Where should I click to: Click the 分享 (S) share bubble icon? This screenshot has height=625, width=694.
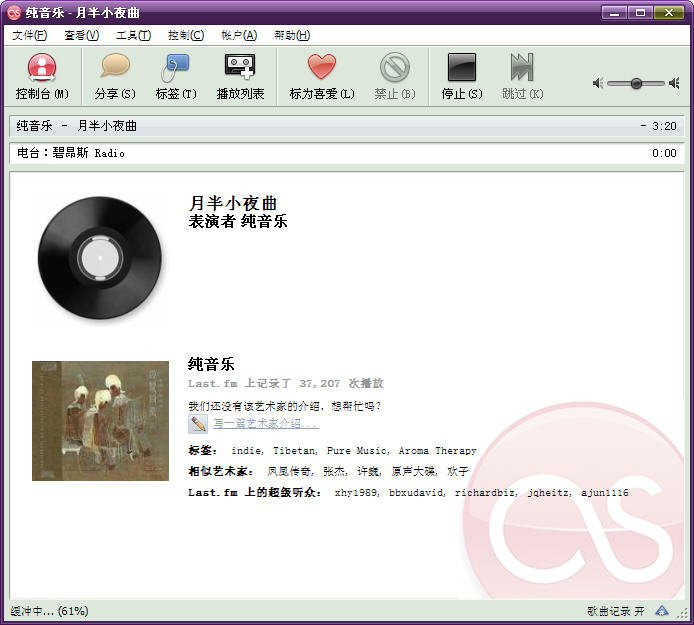(115, 66)
